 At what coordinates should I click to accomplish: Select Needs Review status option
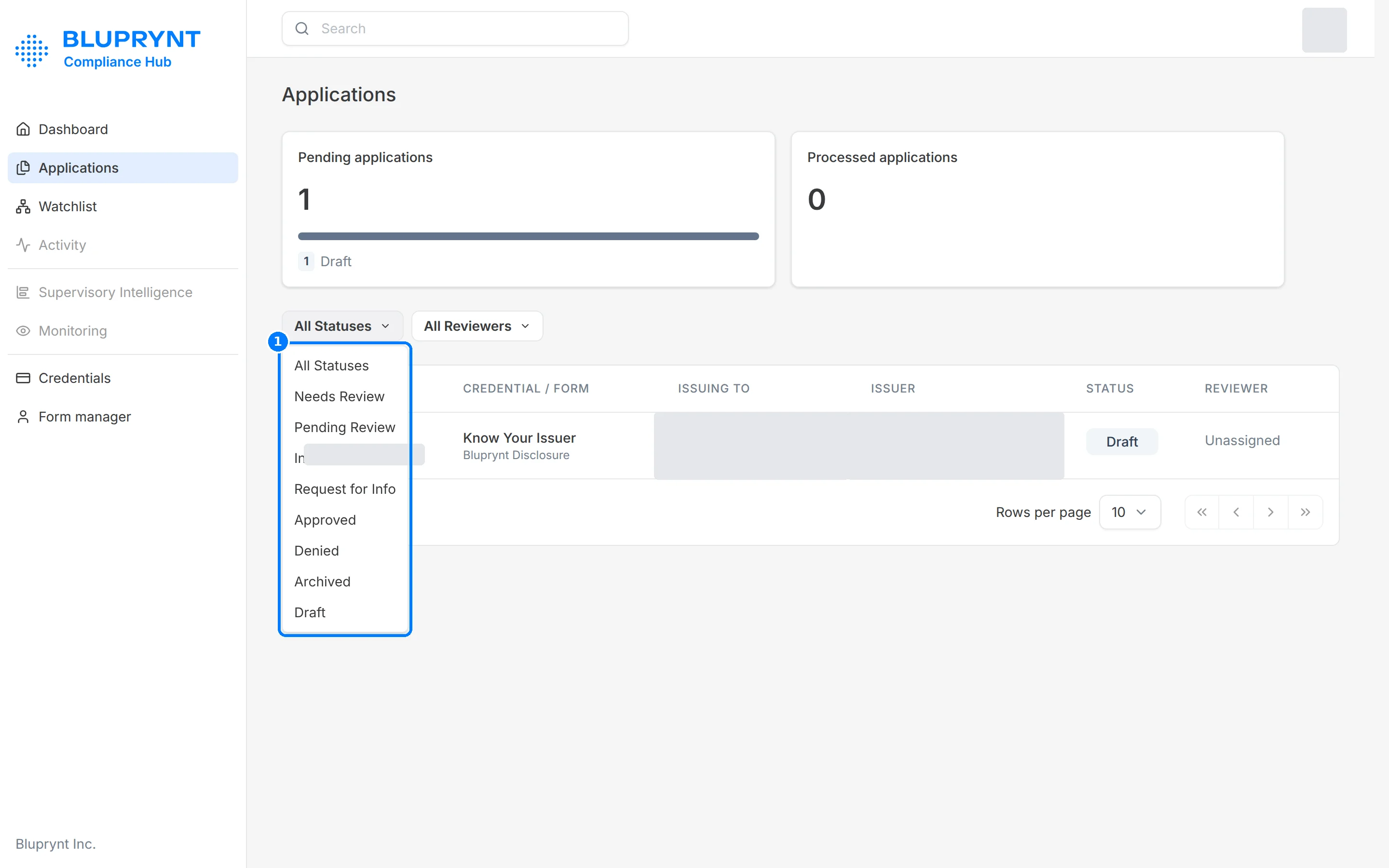click(345, 397)
